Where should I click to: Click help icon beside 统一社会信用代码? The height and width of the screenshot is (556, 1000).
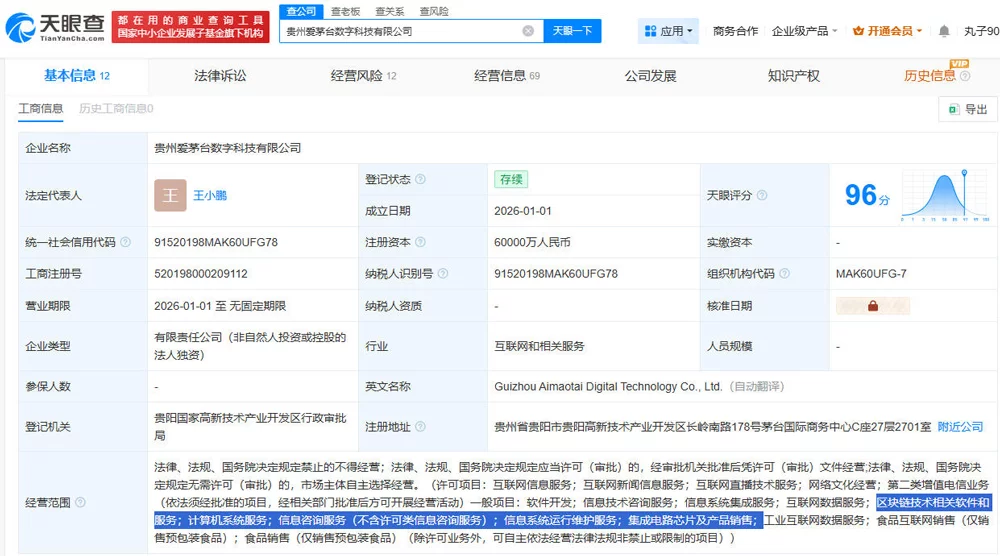click(x=126, y=242)
